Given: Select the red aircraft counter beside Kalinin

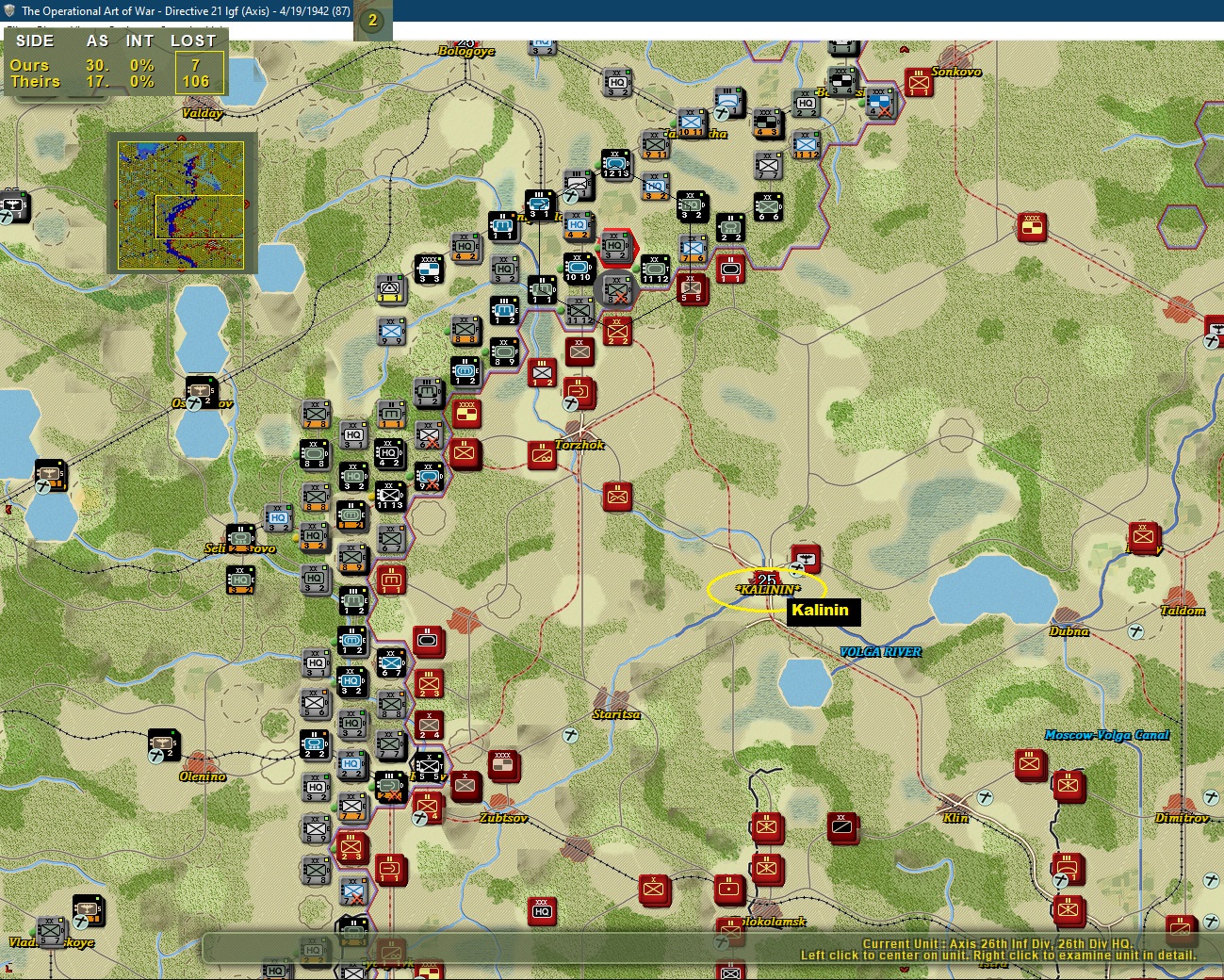Looking at the screenshot, I should pyautogui.click(x=806, y=559).
